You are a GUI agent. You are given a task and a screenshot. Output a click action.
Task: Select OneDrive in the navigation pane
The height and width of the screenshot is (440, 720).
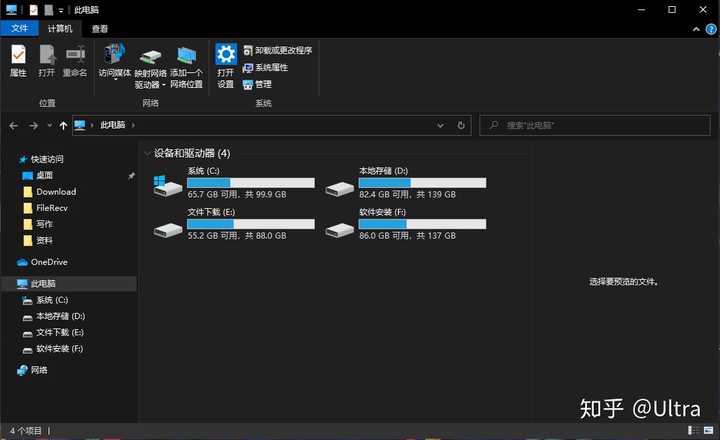point(49,262)
